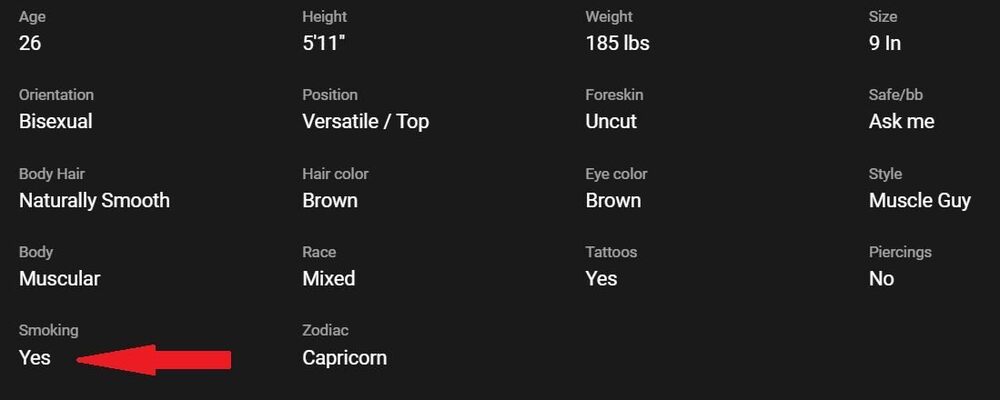Click the Smoking field label

[48, 330]
